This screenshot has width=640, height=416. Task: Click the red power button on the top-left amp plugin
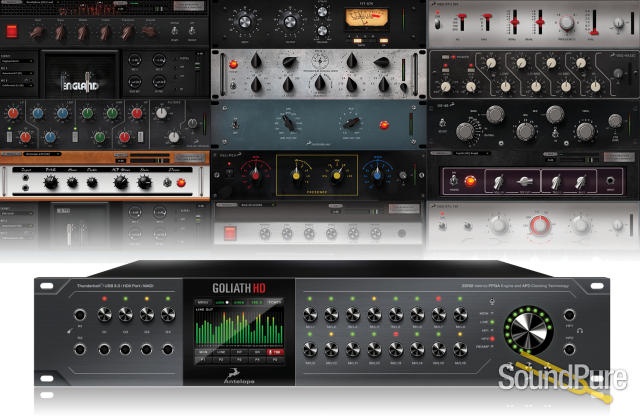coord(13,30)
